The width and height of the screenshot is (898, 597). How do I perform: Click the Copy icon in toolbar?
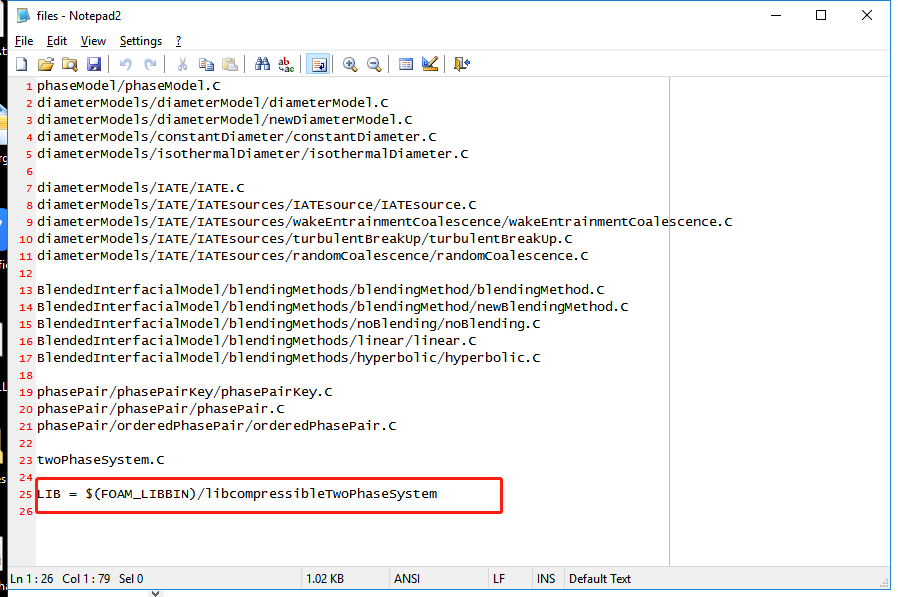pos(206,64)
